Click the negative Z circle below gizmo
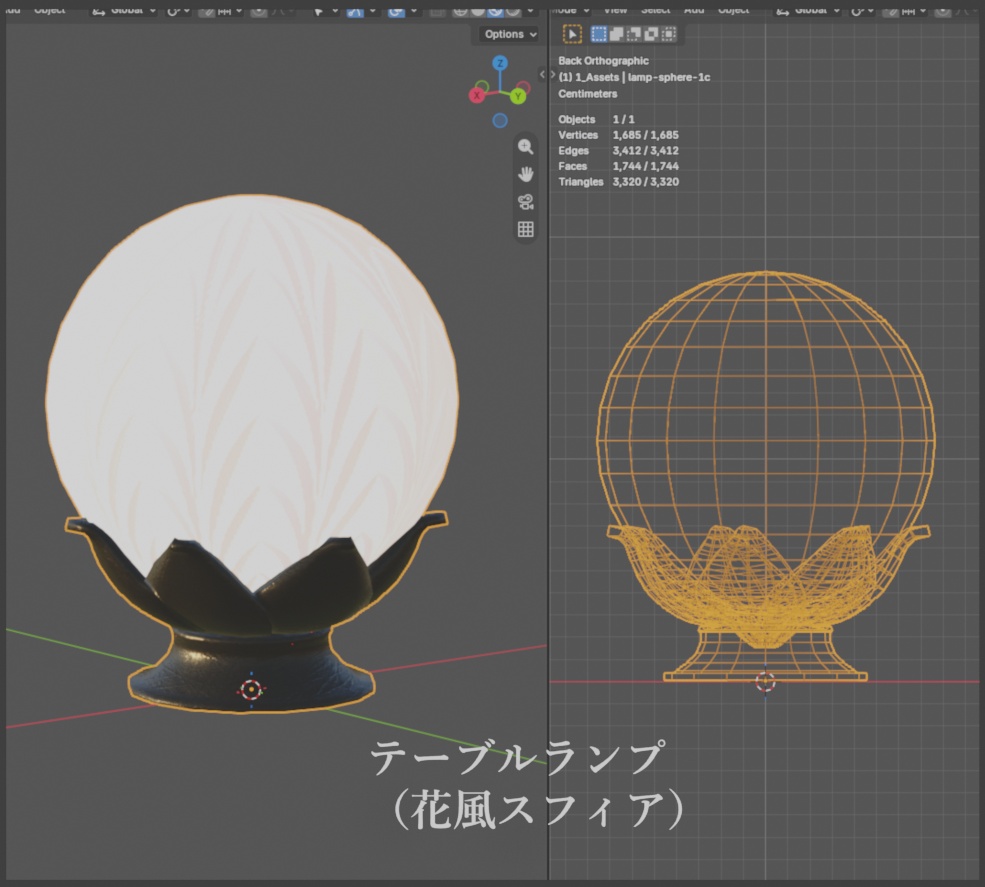The width and height of the screenshot is (985, 887). (500, 121)
